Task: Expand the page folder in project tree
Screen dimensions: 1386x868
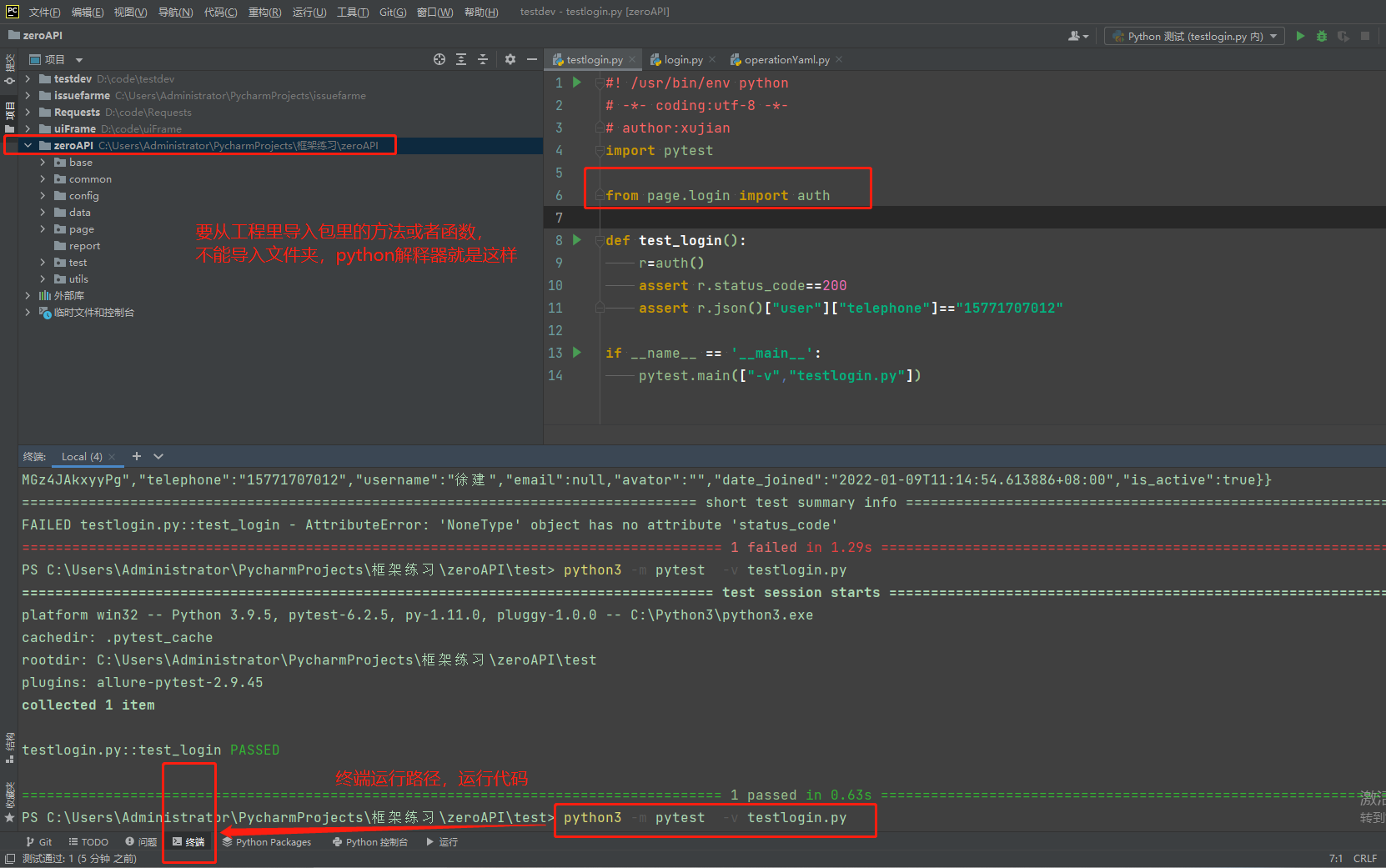Action: pyautogui.click(x=43, y=229)
